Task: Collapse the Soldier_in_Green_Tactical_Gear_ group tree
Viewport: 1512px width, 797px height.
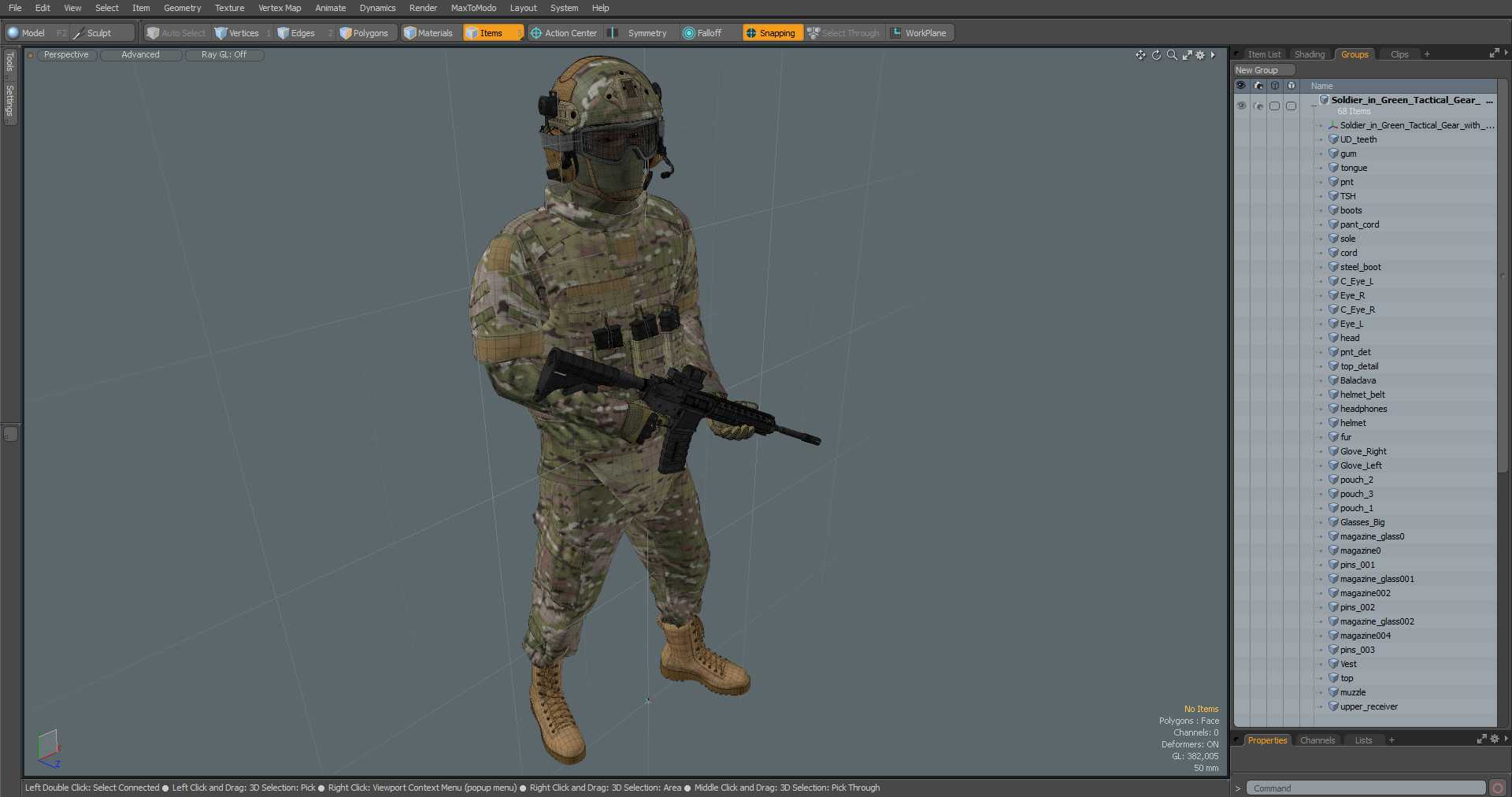Action: pyautogui.click(x=1313, y=106)
